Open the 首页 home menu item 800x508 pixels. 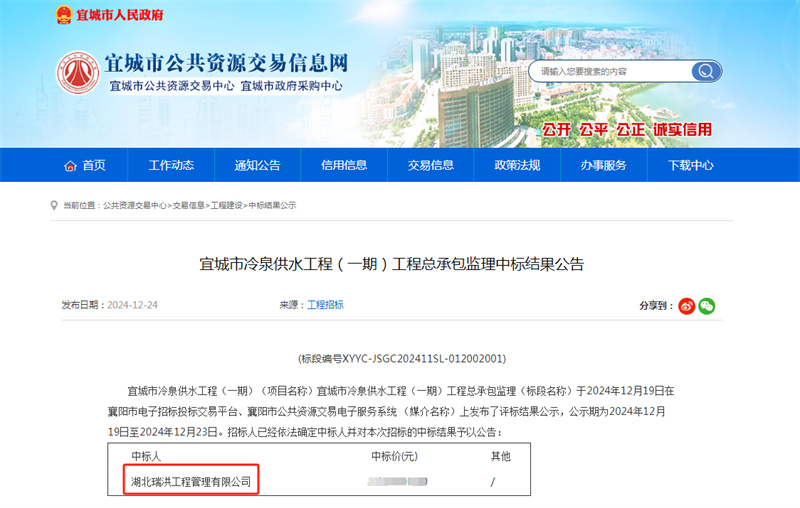[85, 165]
